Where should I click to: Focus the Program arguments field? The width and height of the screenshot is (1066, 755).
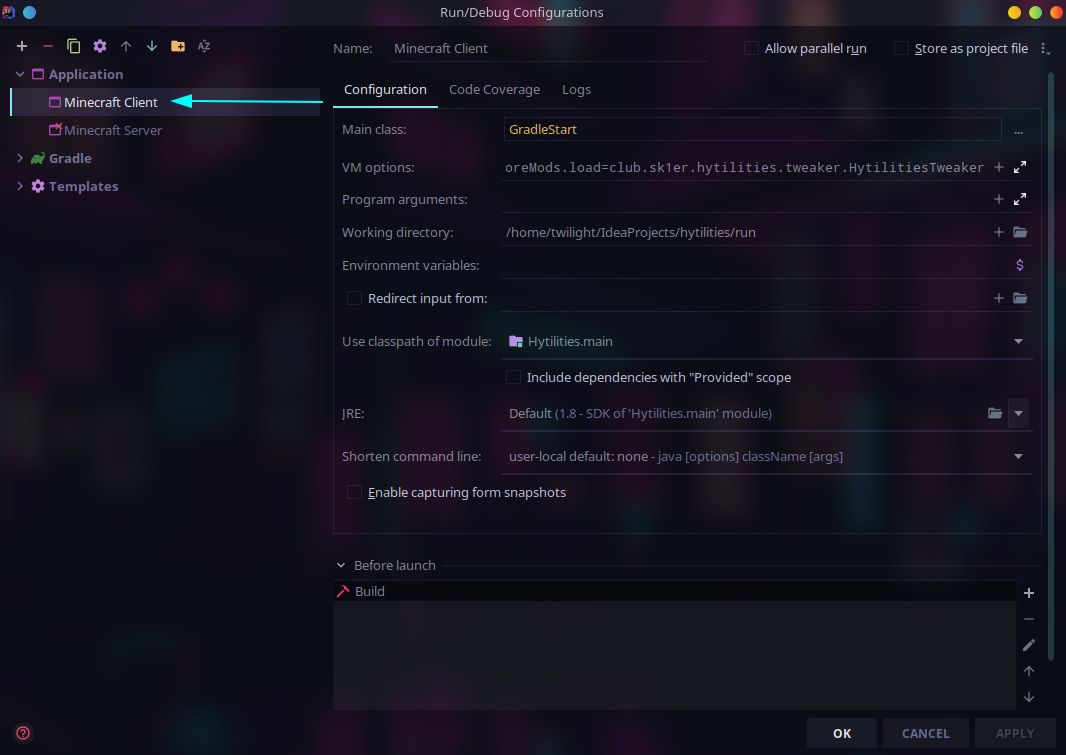744,200
